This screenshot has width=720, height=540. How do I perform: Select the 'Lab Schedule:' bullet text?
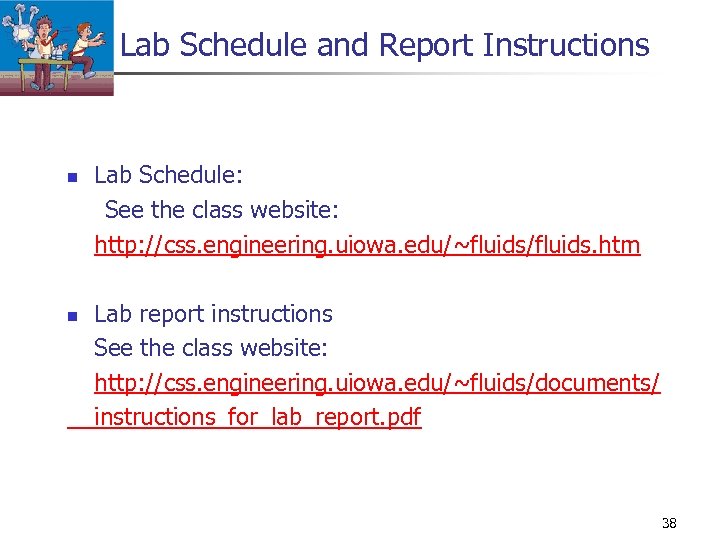(x=168, y=176)
